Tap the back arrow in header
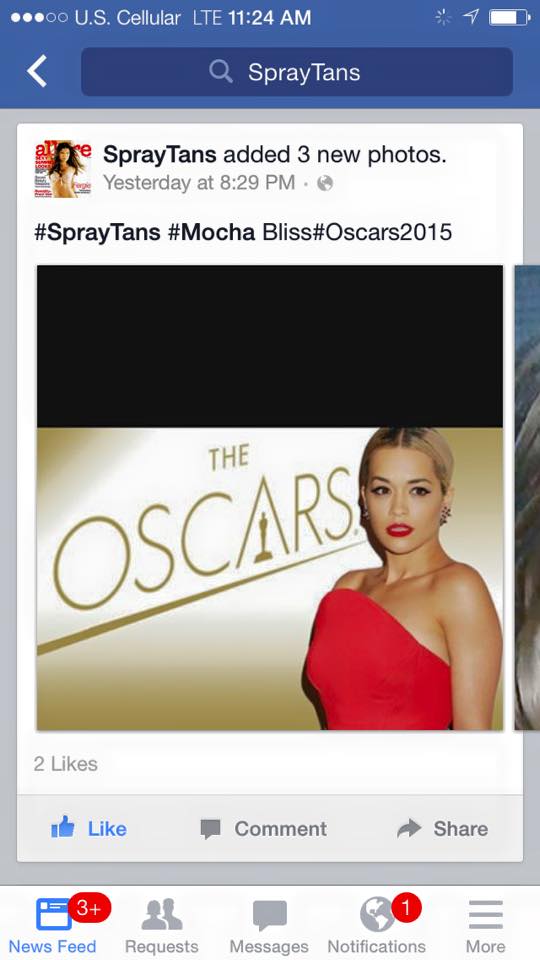This screenshot has height=960, width=540. pyautogui.click(x=37, y=72)
